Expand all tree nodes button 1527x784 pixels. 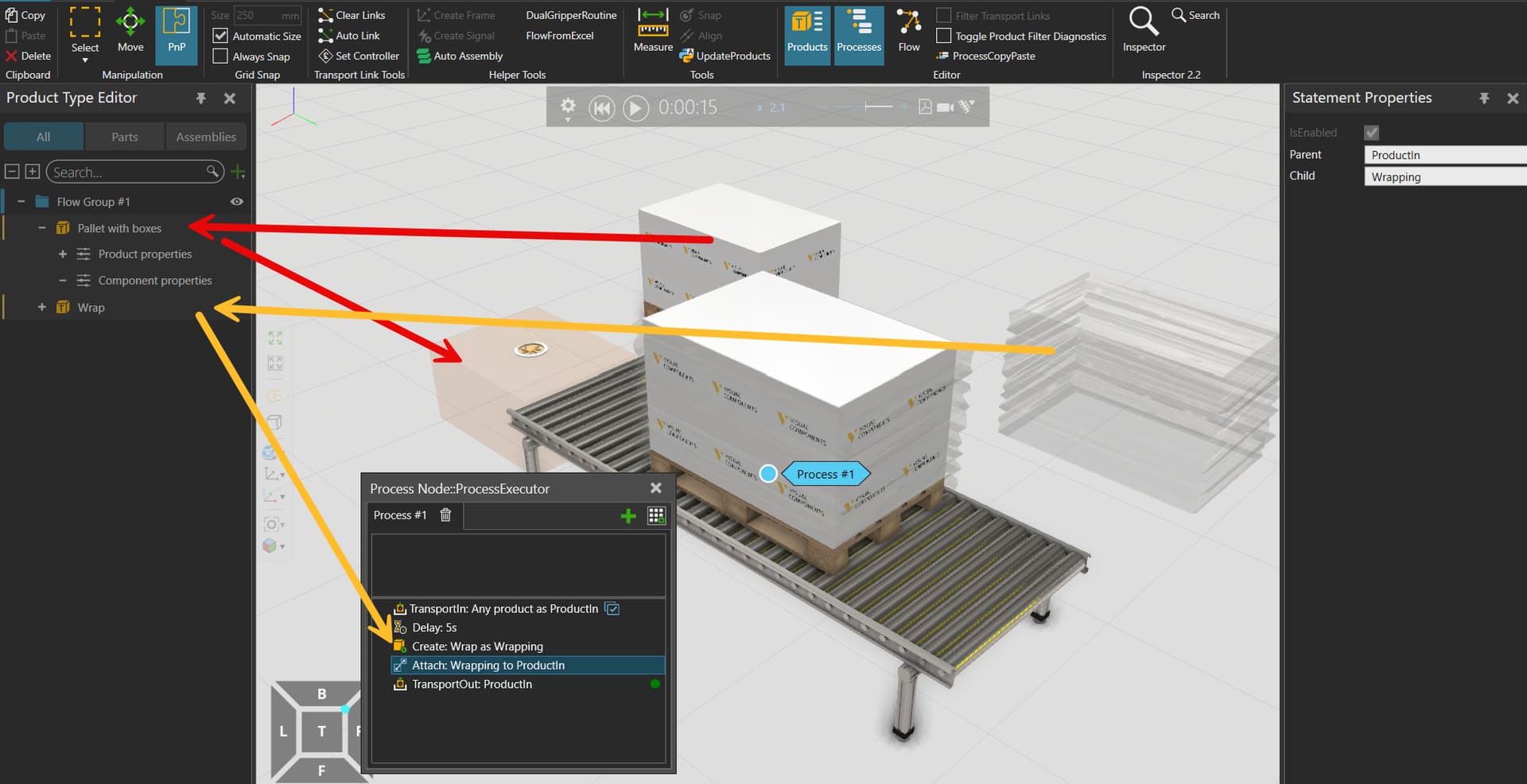(33, 172)
